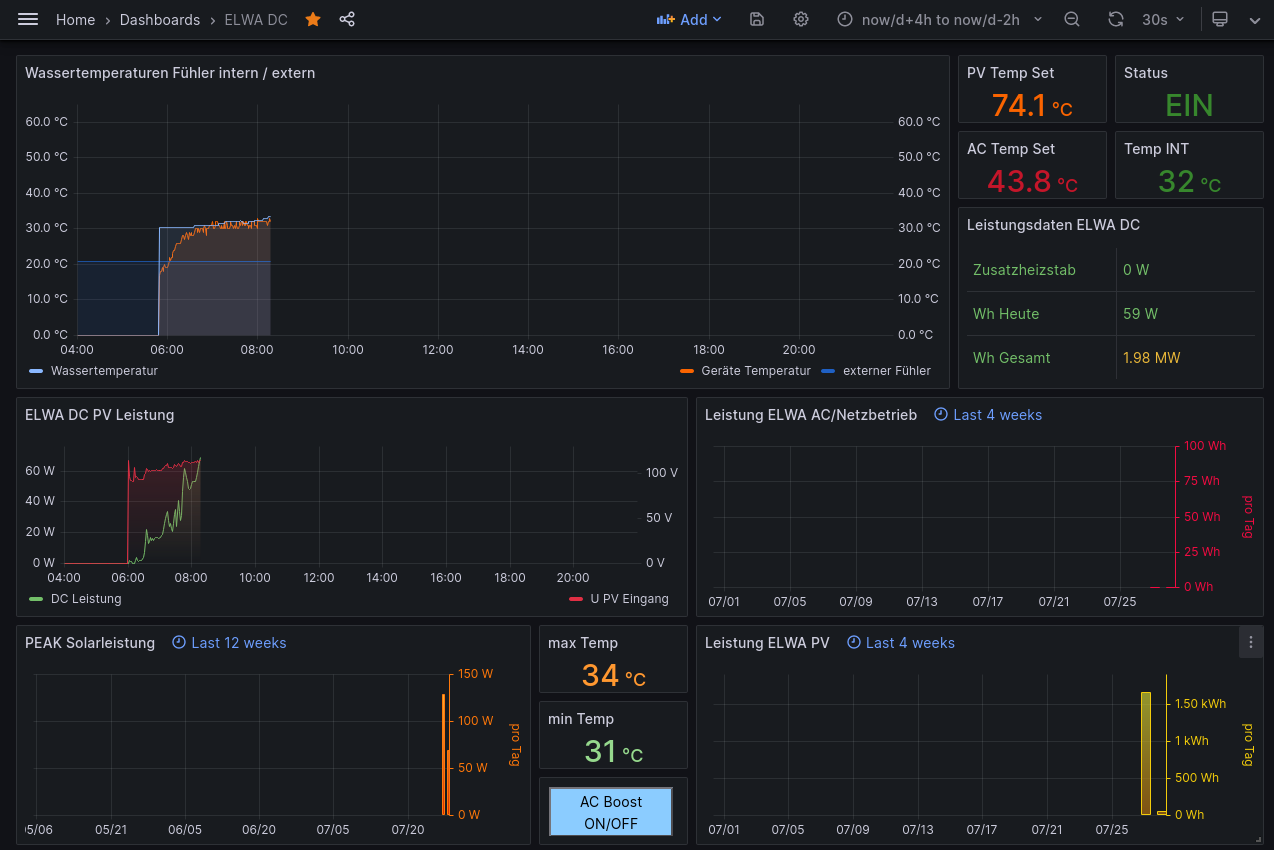Go to Home breadcrumb
The height and width of the screenshot is (850, 1274).
click(x=75, y=20)
